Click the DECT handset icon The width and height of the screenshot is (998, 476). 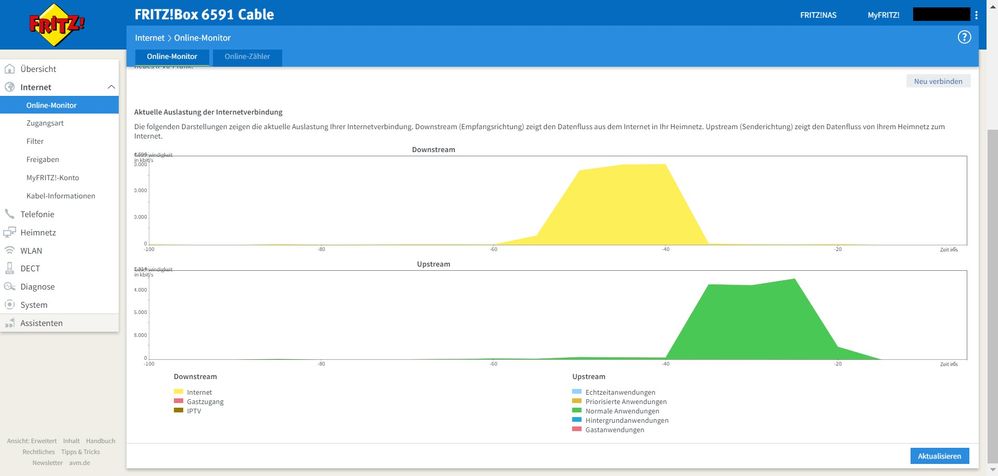pyautogui.click(x=10, y=269)
